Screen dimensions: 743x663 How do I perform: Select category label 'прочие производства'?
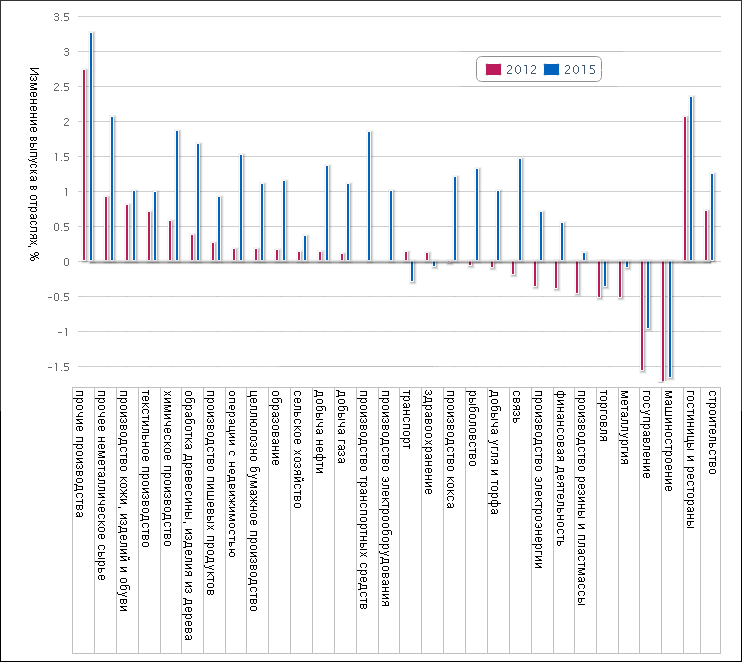[80, 454]
